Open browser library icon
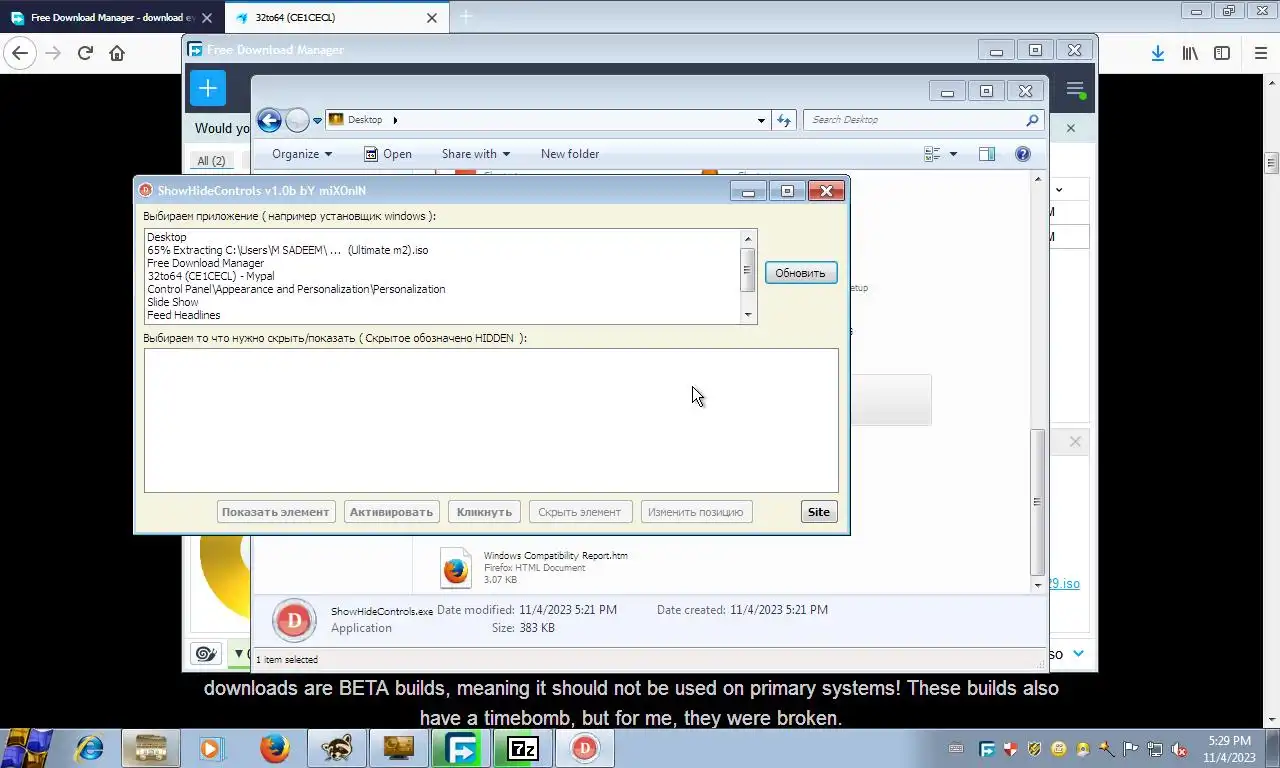The image size is (1280, 768). click(x=1190, y=53)
